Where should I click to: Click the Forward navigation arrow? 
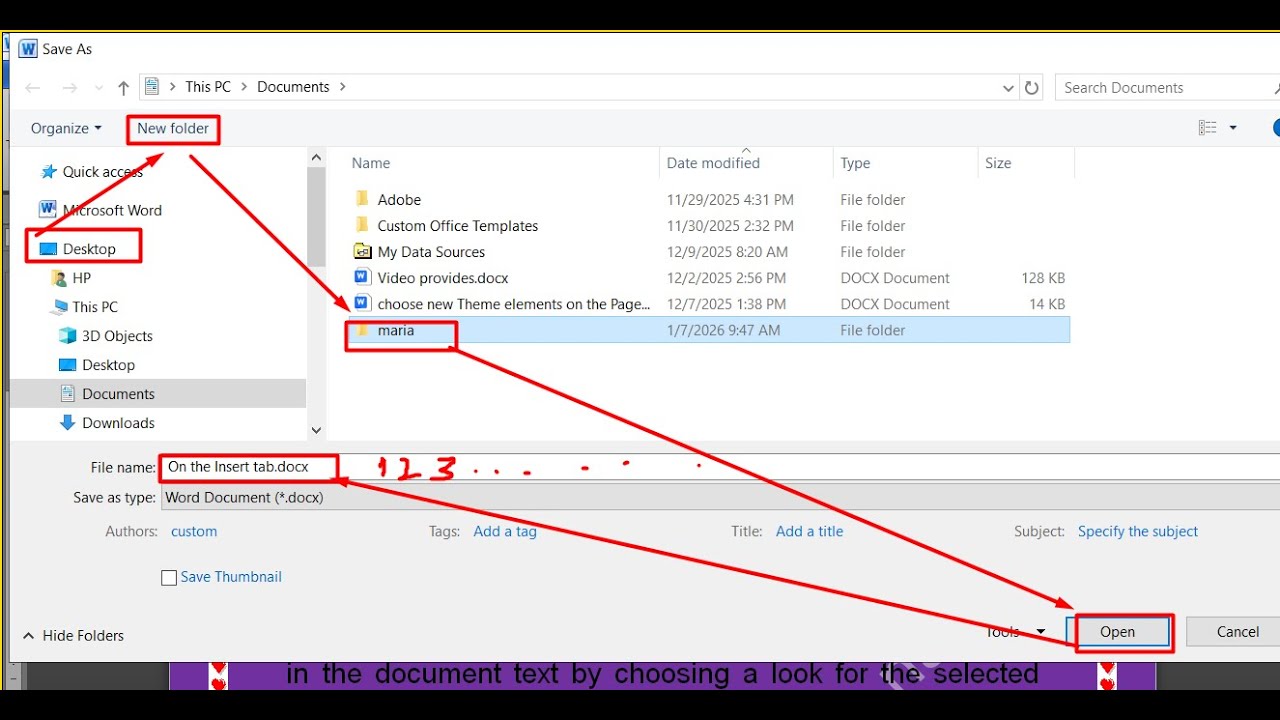[69, 88]
